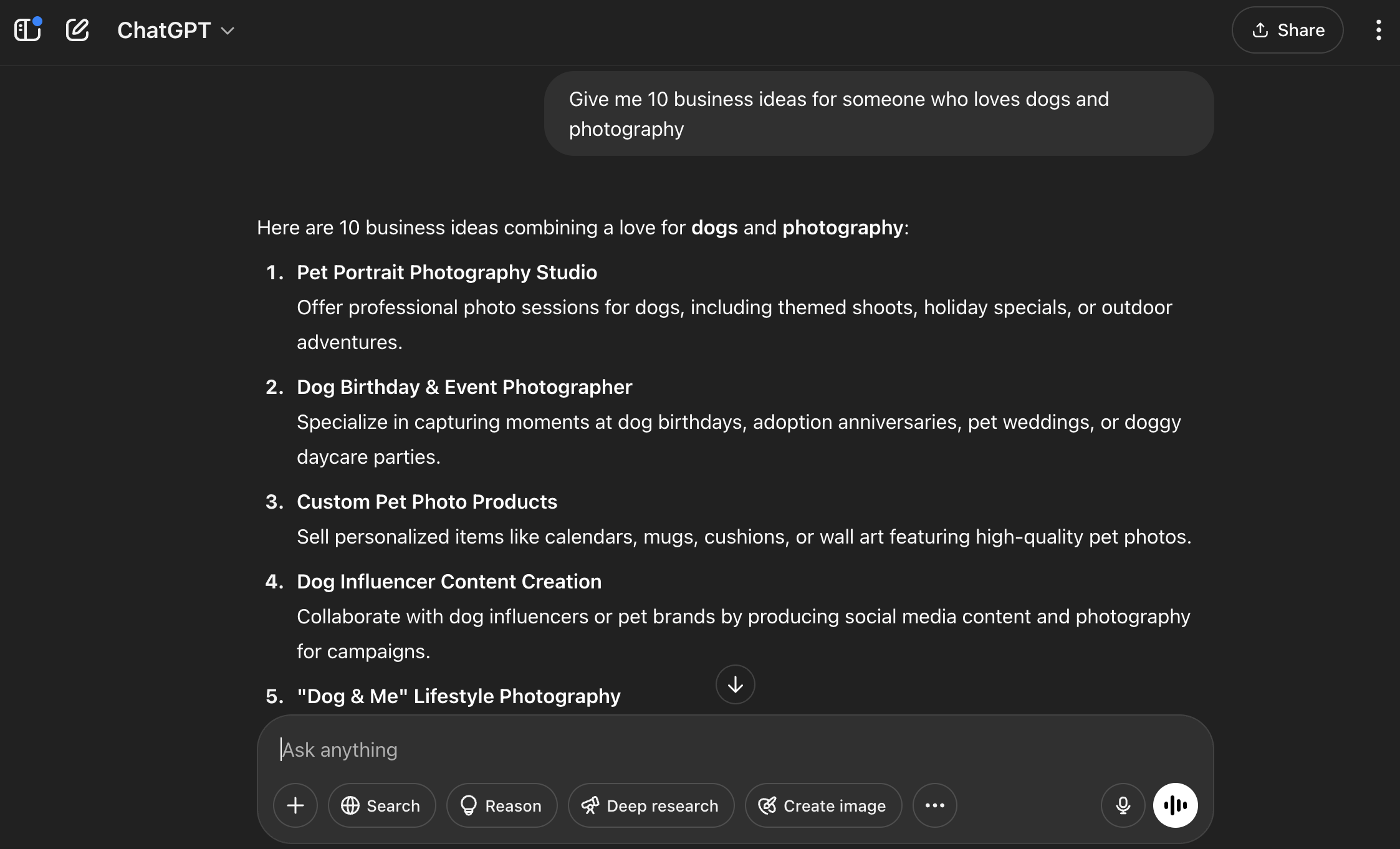Image resolution: width=1400 pixels, height=849 pixels.
Task: Click the Pet Portrait Photography Studio heading
Action: 446,272
